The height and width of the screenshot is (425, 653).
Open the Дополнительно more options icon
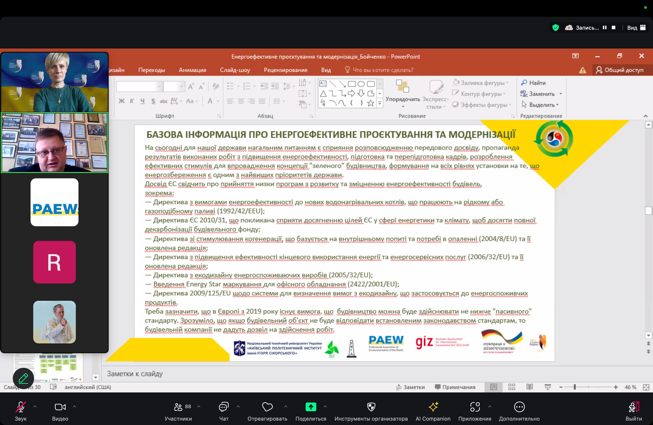point(519,406)
